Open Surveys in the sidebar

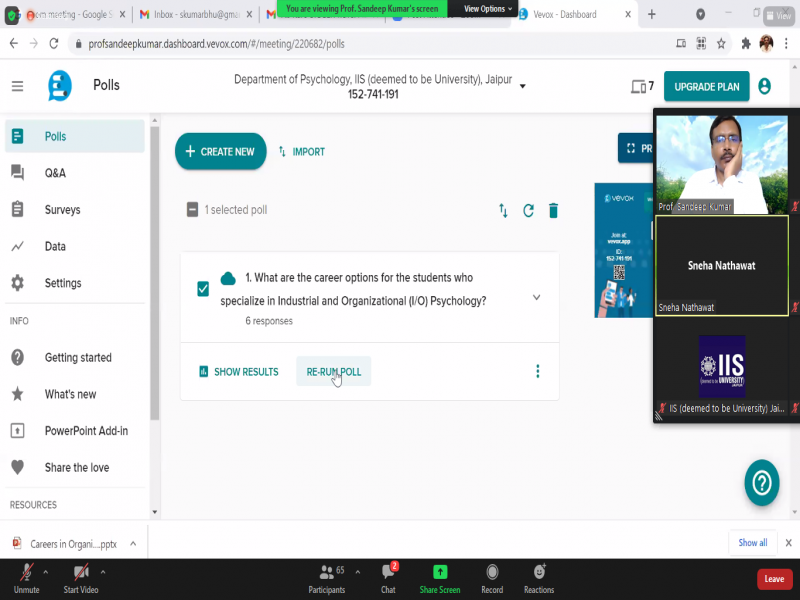click(x=62, y=210)
